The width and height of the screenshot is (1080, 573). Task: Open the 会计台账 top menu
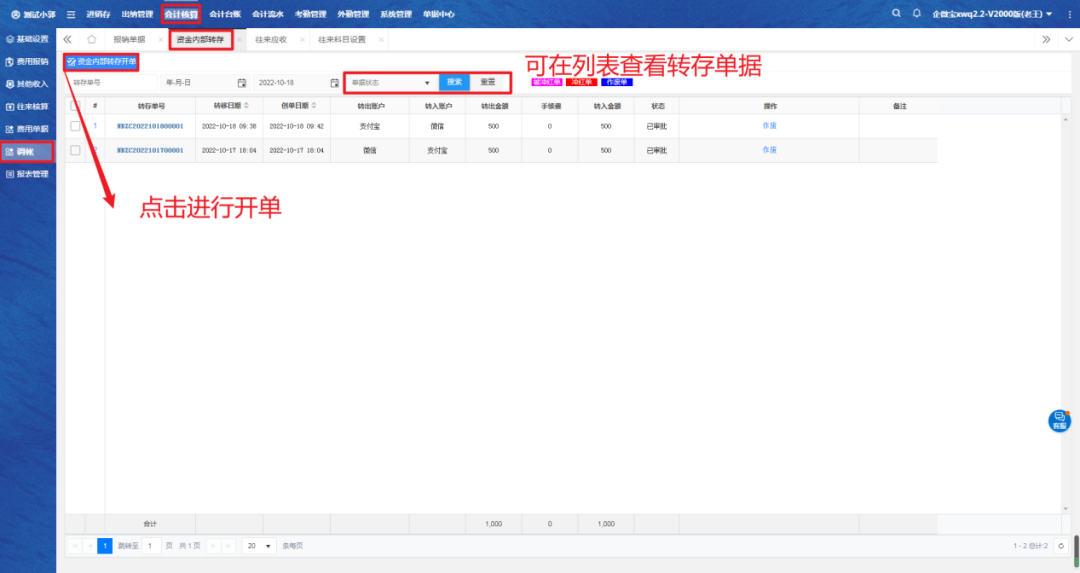tap(225, 14)
